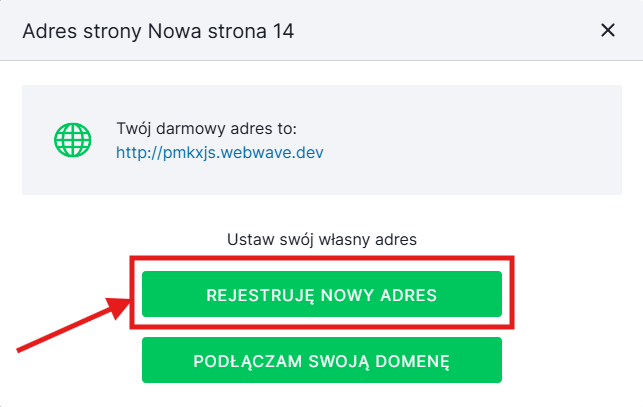This screenshot has height=407, width=643.
Task: Visit the free webwave.dev address
Action: (x=220, y=153)
